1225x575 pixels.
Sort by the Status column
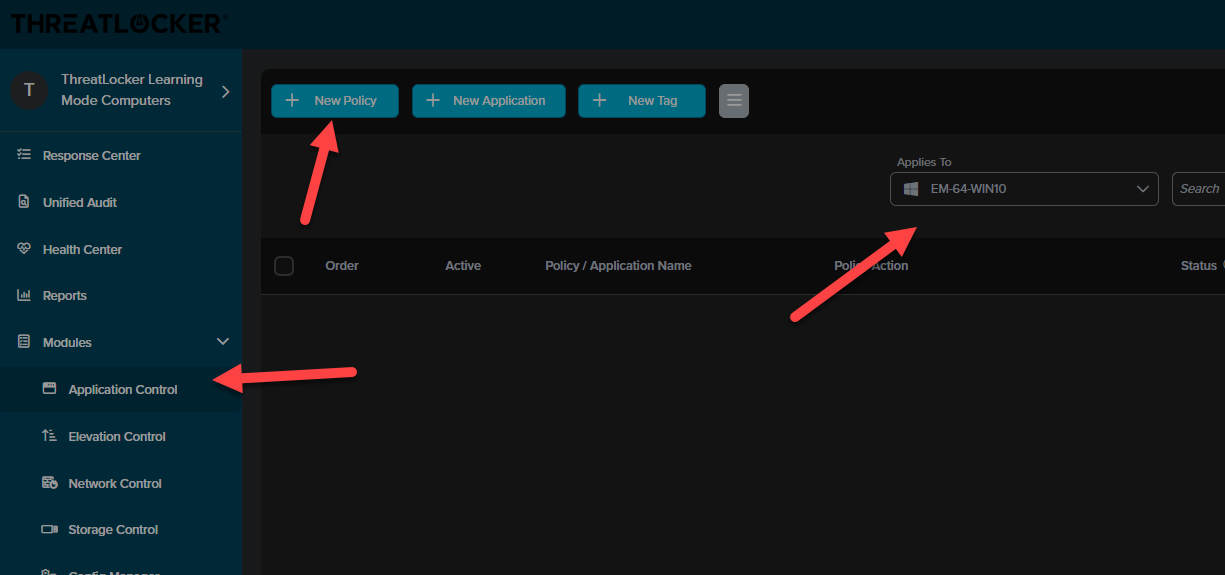click(1198, 266)
